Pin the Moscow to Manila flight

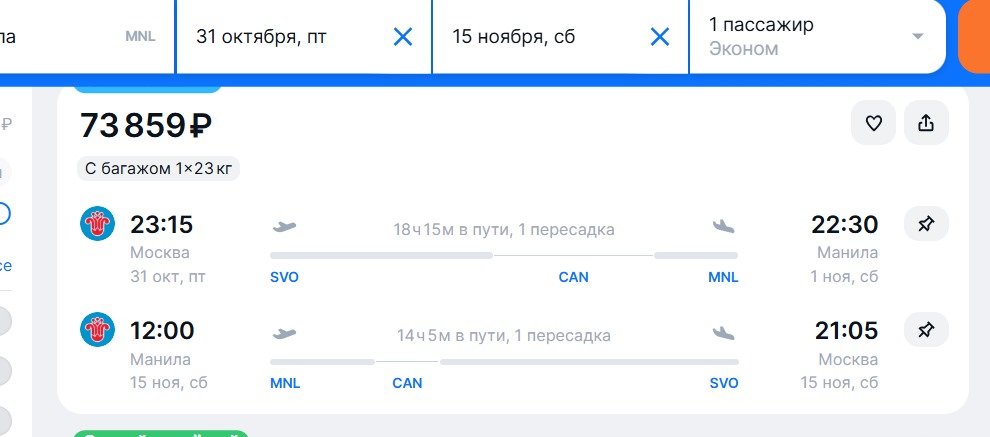pos(926,224)
